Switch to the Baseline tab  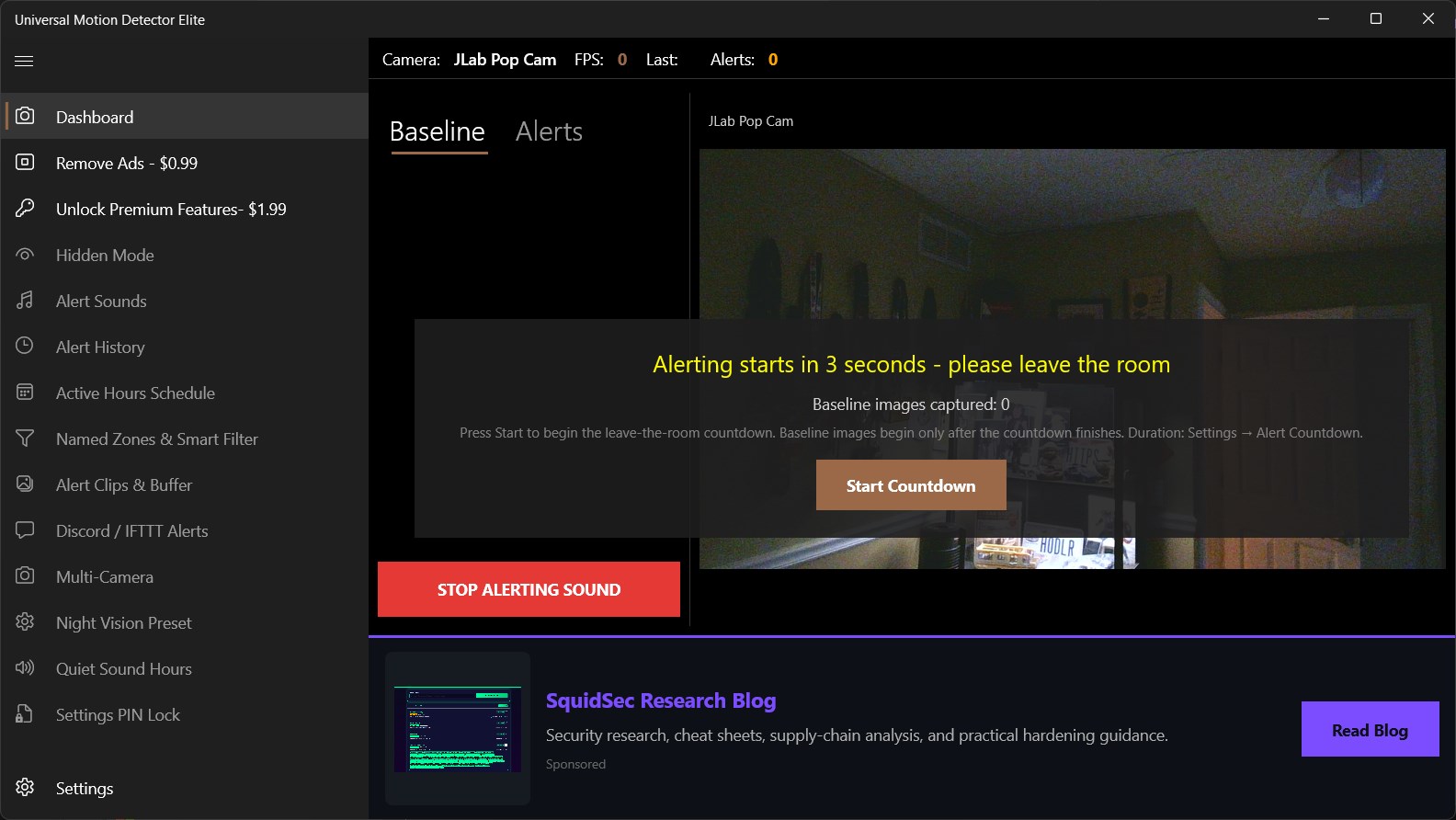tap(438, 132)
